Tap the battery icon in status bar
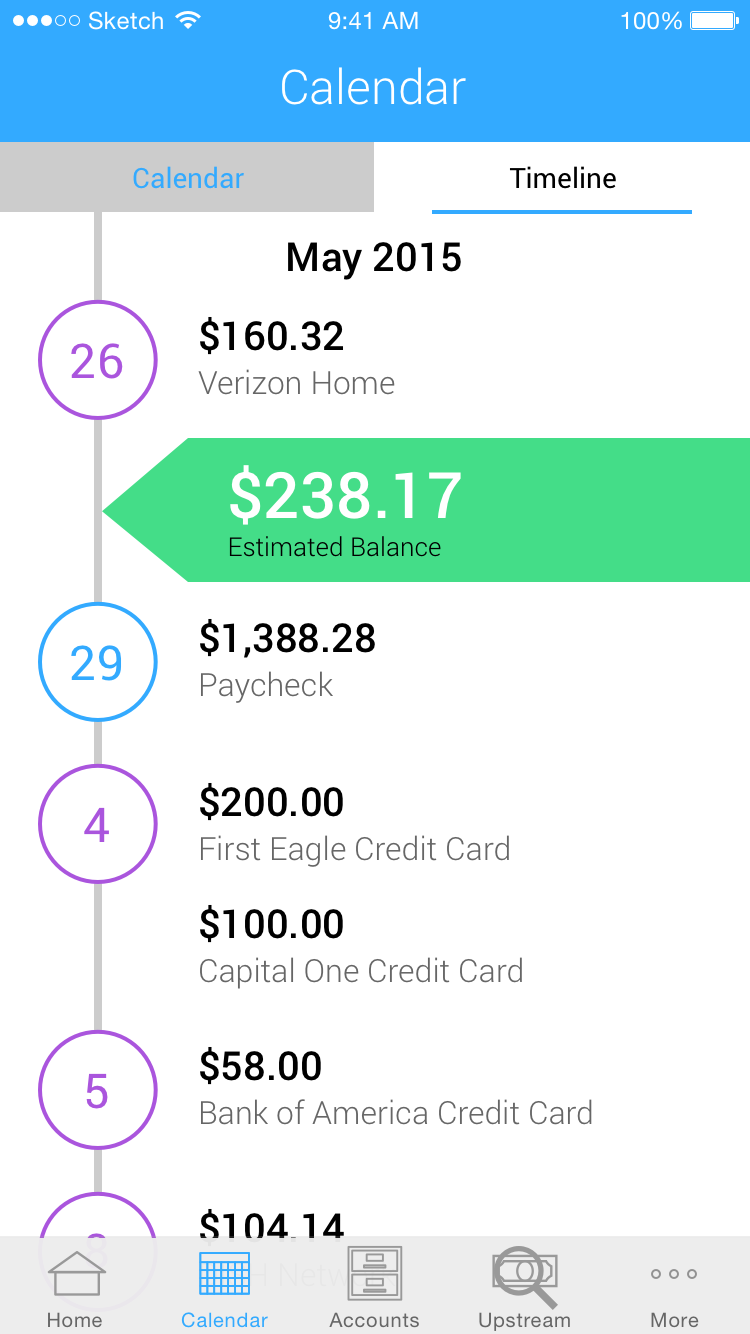Viewport: 750px width, 1334px height. click(x=714, y=21)
